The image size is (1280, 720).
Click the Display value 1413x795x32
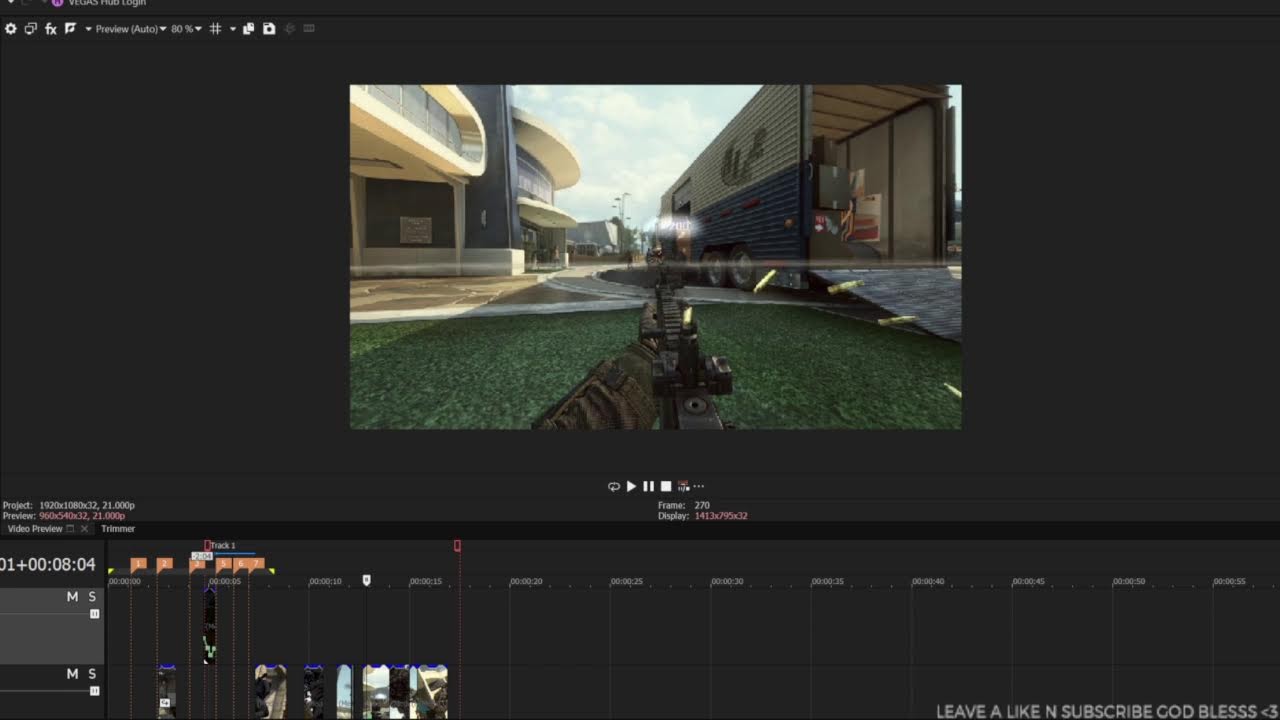coord(721,516)
